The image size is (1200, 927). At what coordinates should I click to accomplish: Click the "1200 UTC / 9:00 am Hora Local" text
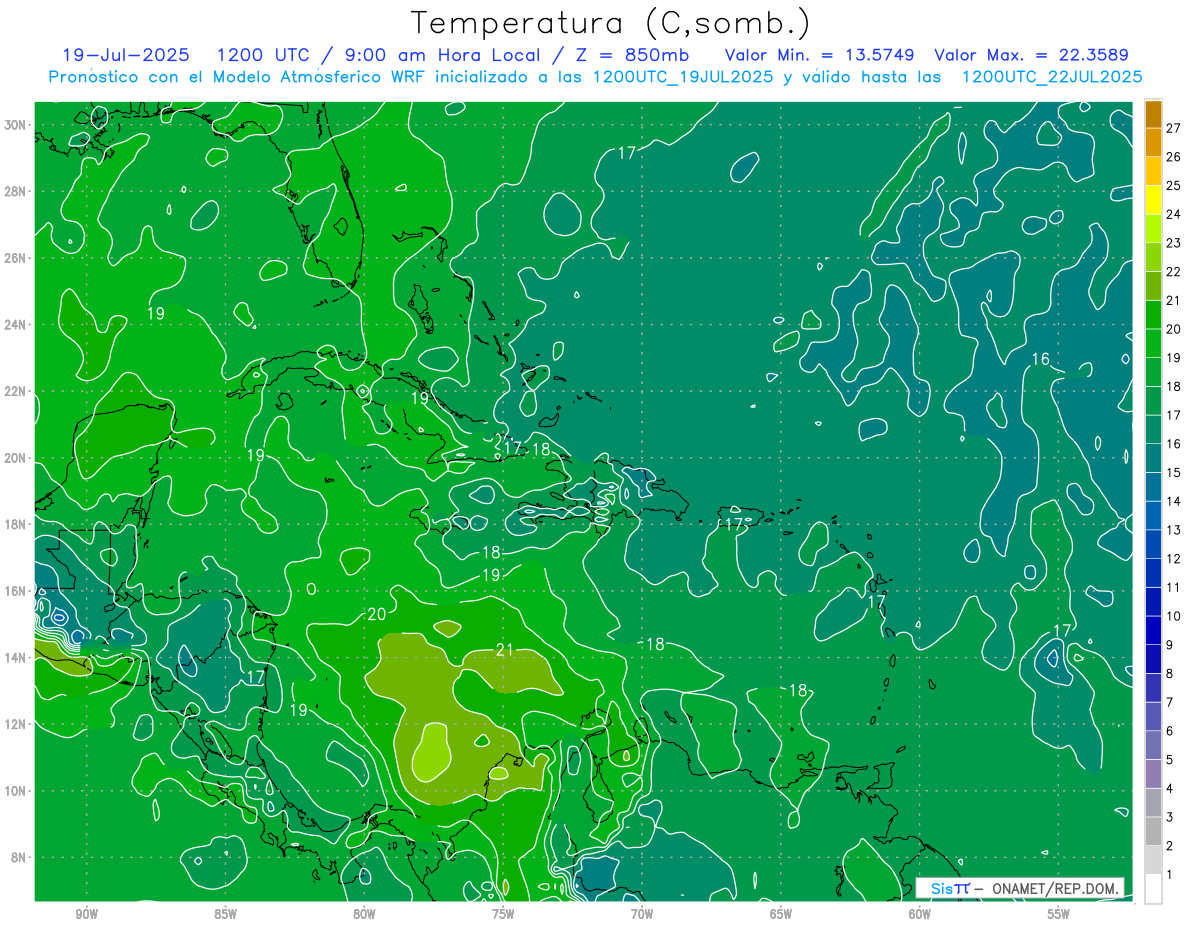point(378,55)
